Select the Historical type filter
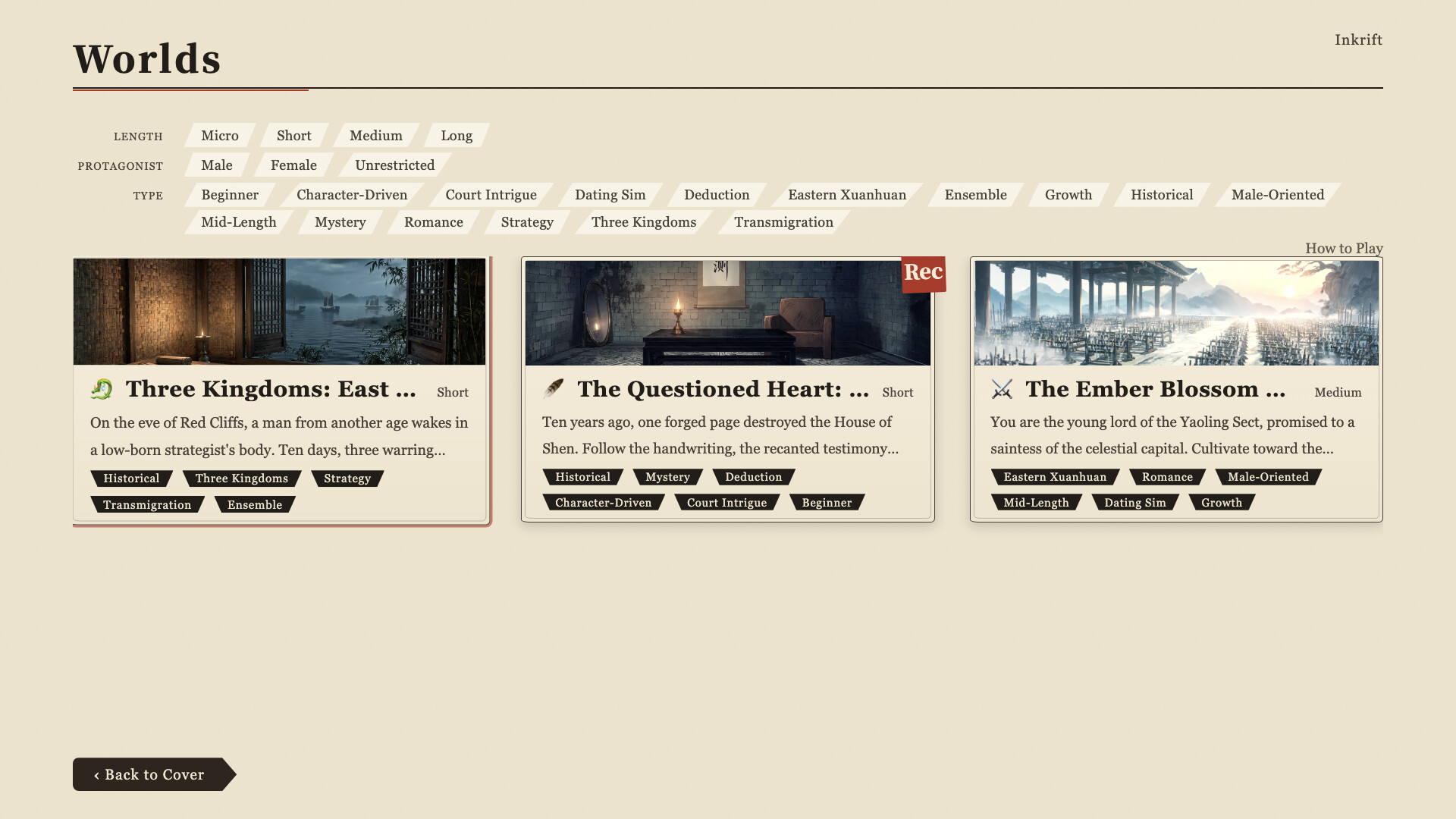Viewport: 1456px width, 819px height. 1162,195
